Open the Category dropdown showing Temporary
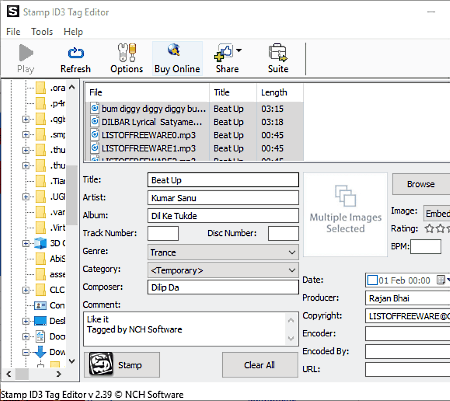 [223, 270]
